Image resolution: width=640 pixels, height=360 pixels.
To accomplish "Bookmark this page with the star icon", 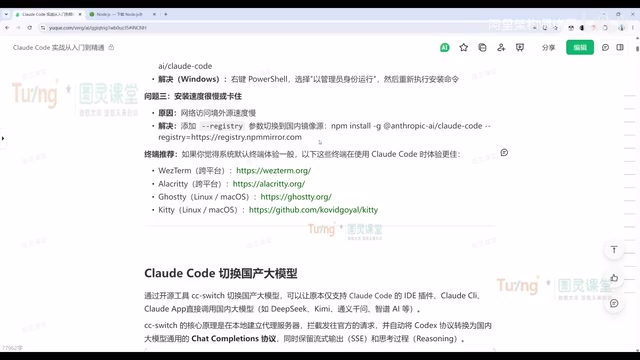I will tap(556, 28).
